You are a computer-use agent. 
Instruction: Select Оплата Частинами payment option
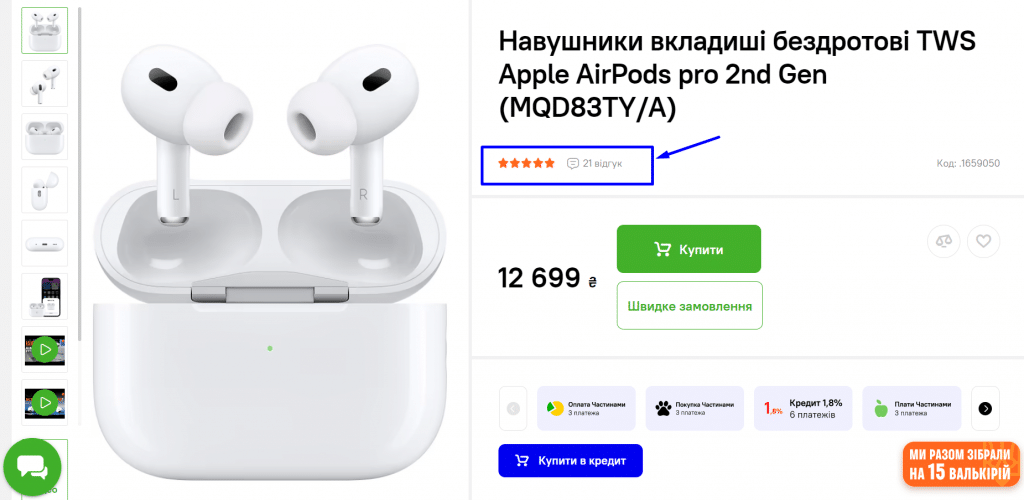coord(586,409)
